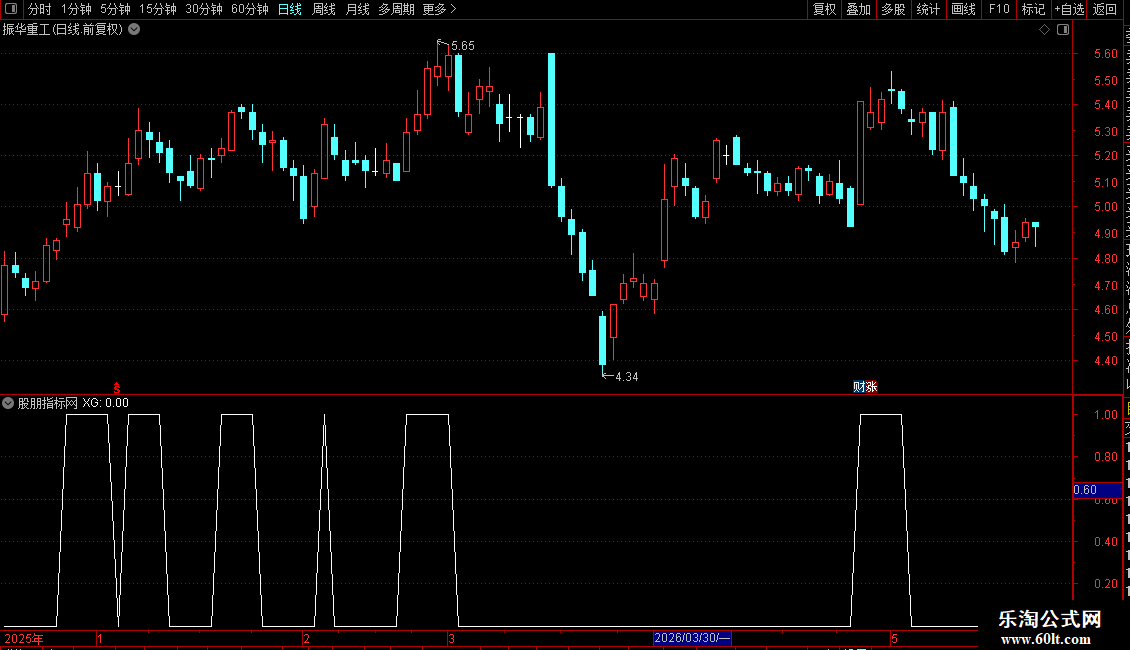This screenshot has width=1130, height=650.
Task: Select the 60分钟 period tab
Action: click(250, 9)
